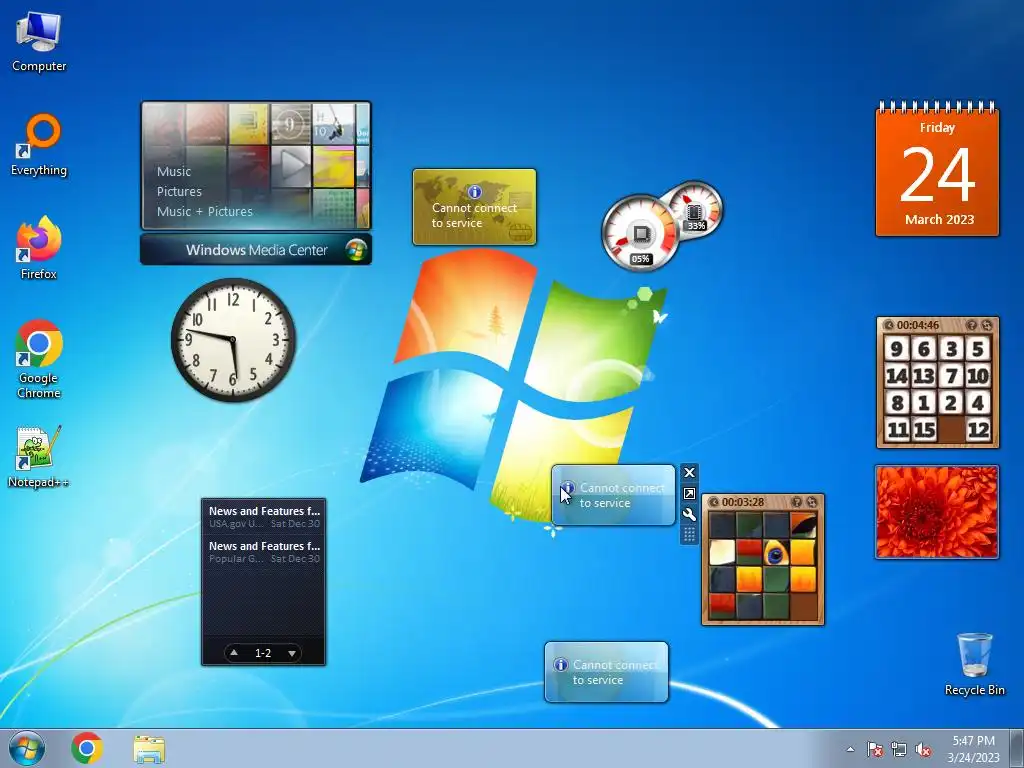Screen dimensions: 1024x768
Task: Show hidden tray icons arrow
Action: pos(850,749)
